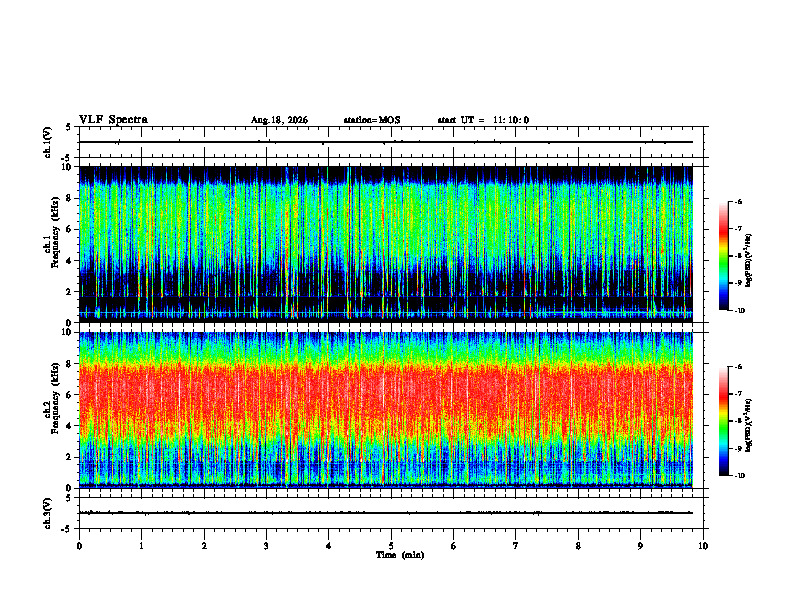
Task: Click the "ch.1(V)" axis label
Action: [48, 142]
